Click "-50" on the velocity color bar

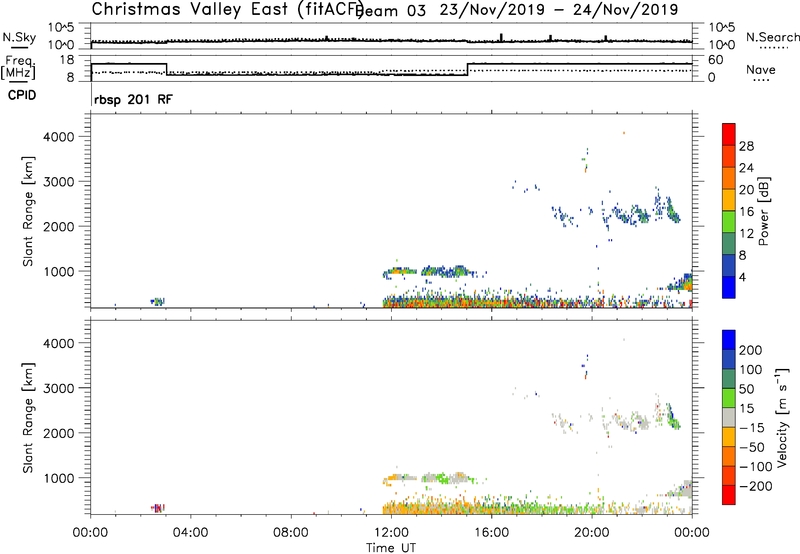(751, 447)
